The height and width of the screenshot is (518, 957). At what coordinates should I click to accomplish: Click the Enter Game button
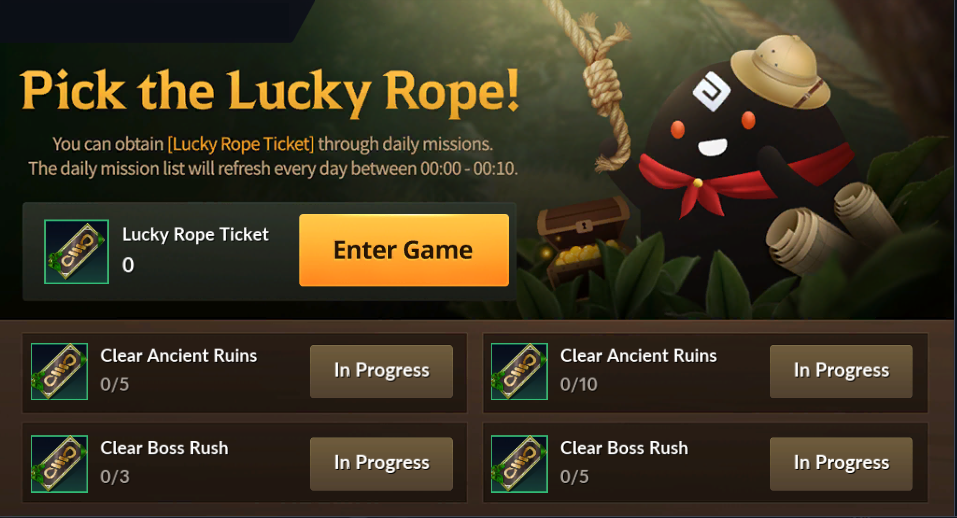click(403, 250)
